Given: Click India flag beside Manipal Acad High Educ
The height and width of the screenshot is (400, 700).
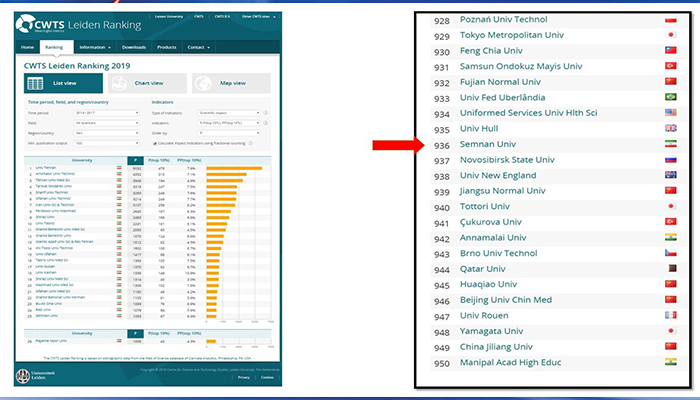Looking at the screenshot, I should [671, 362].
